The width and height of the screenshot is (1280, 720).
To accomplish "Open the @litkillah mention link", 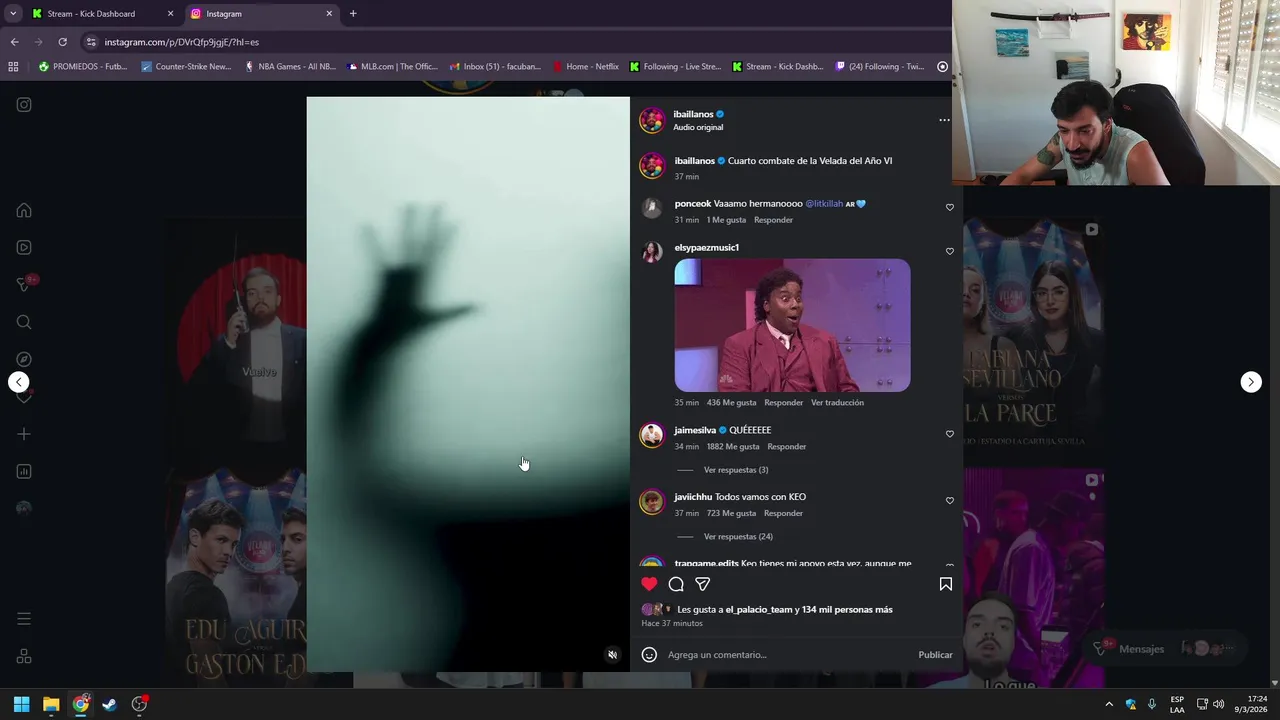I will click(x=824, y=204).
